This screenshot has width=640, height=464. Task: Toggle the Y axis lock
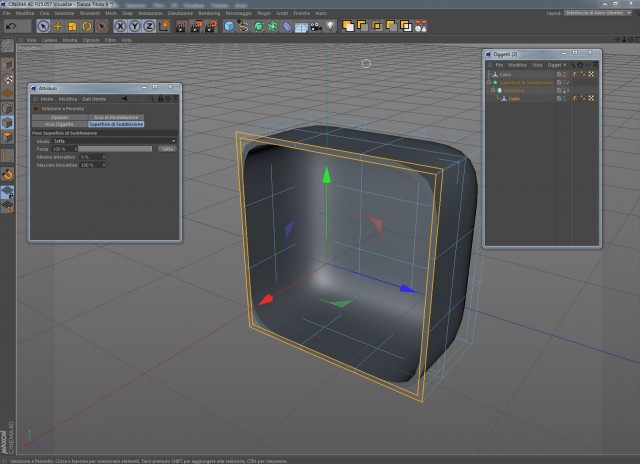point(135,27)
